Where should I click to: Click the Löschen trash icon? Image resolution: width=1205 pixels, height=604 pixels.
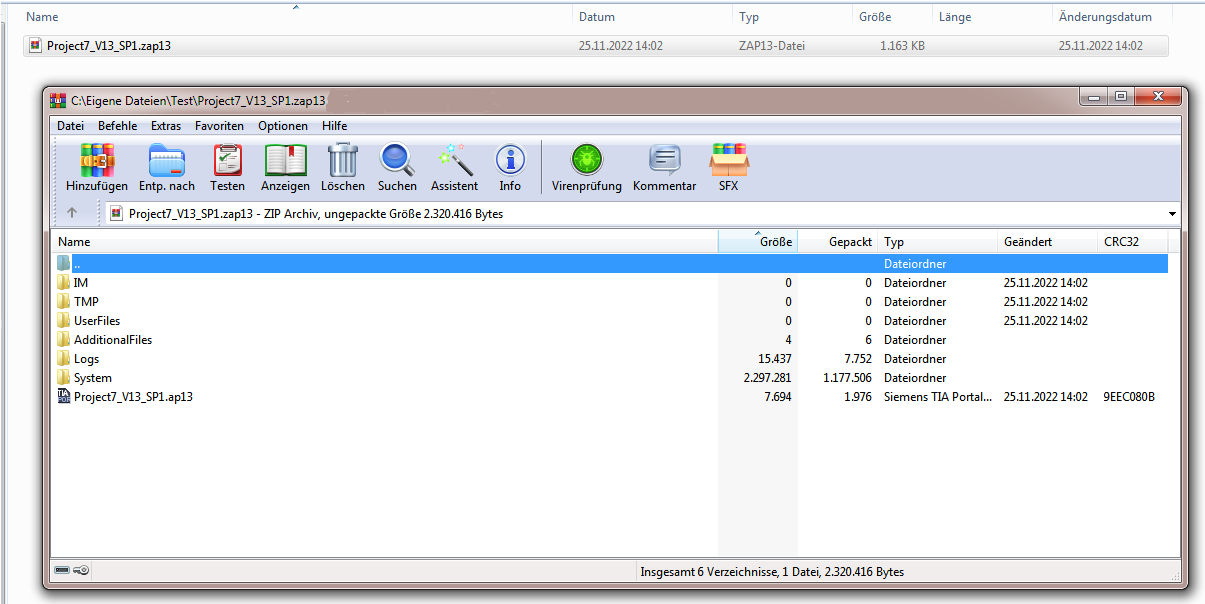(x=343, y=160)
